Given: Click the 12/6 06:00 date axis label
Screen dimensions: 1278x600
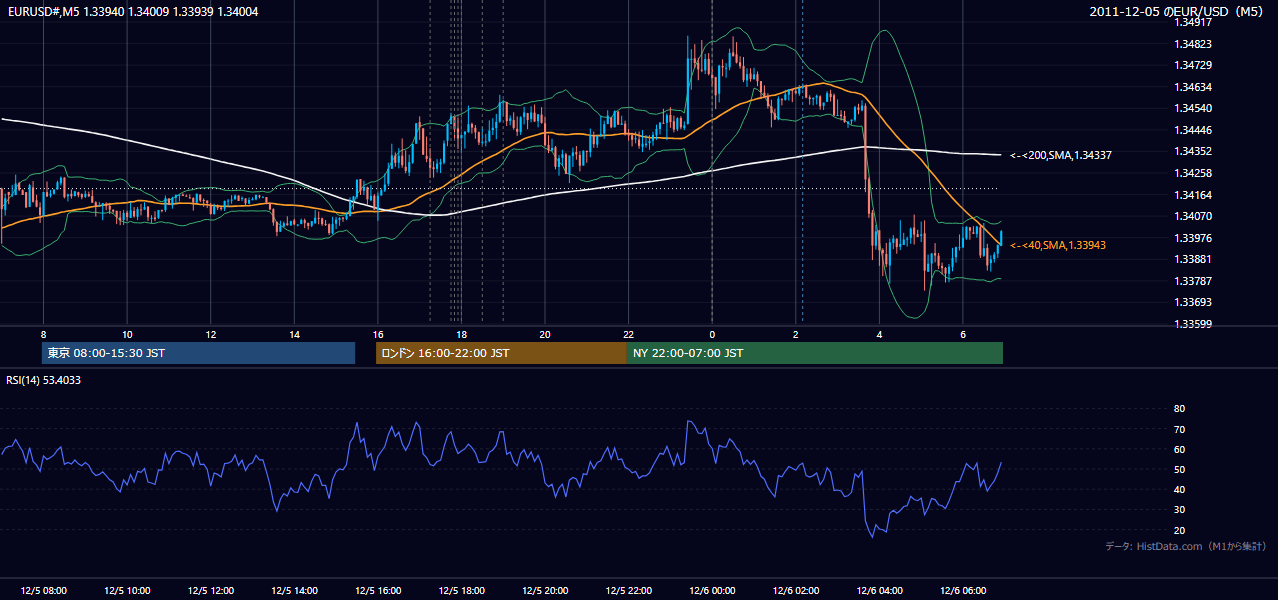Looking at the screenshot, I should (x=963, y=591).
